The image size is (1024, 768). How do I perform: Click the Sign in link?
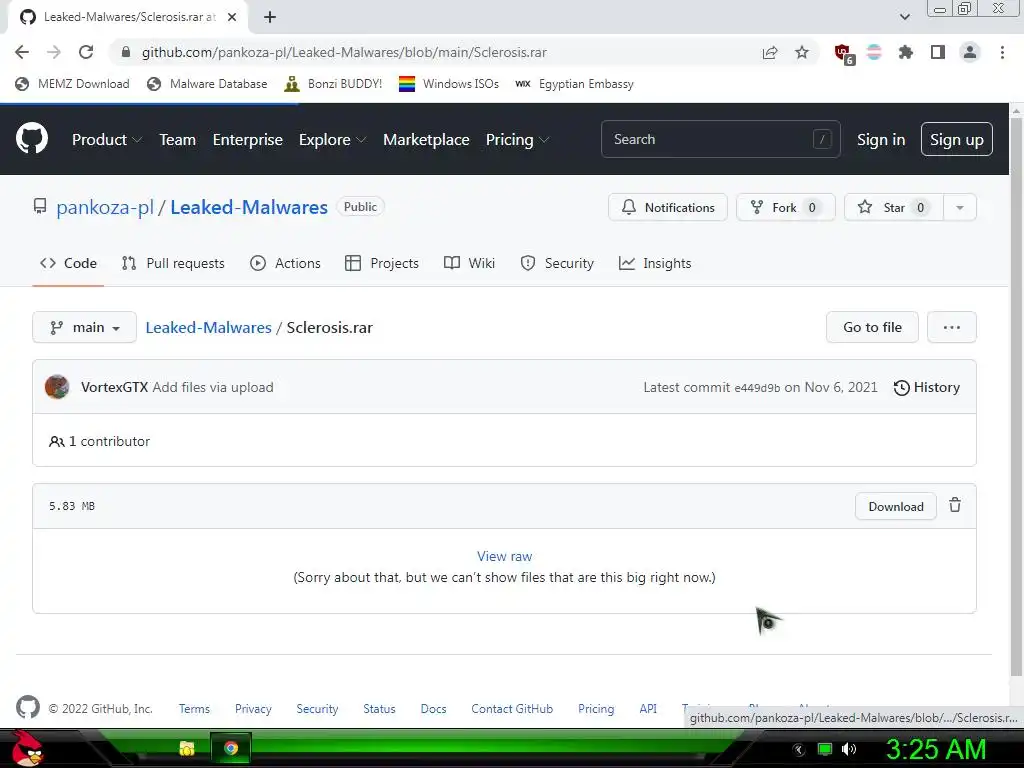(x=881, y=140)
